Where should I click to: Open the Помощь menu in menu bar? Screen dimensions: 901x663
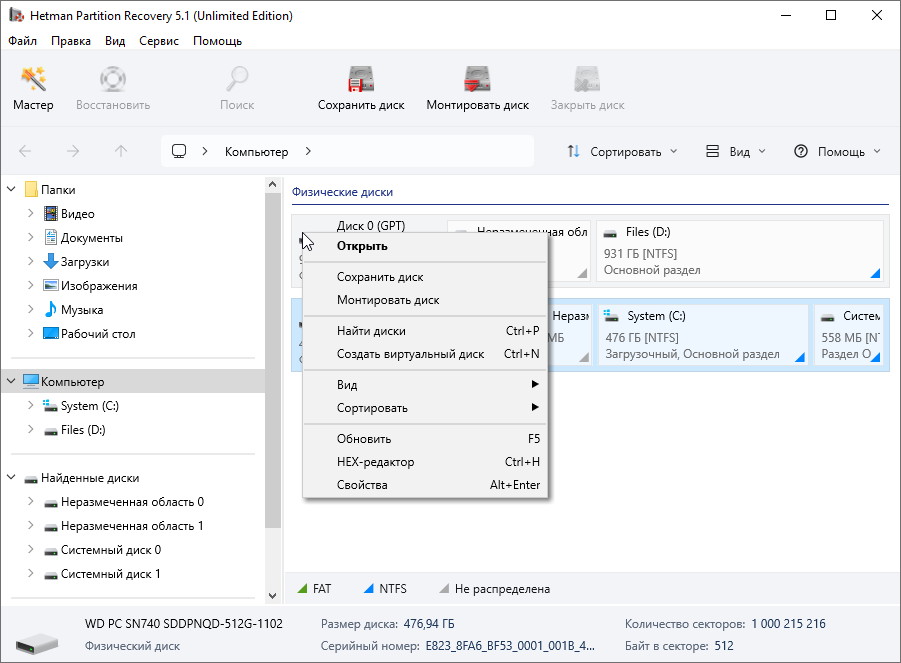point(217,41)
